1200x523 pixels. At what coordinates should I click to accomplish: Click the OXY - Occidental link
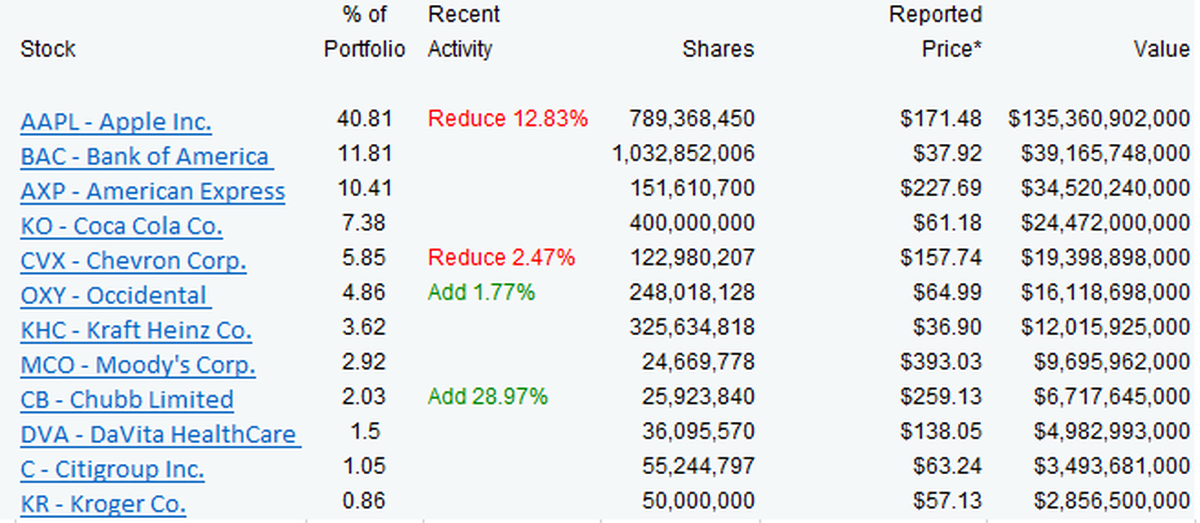pyautogui.click(x=114, y=296)
